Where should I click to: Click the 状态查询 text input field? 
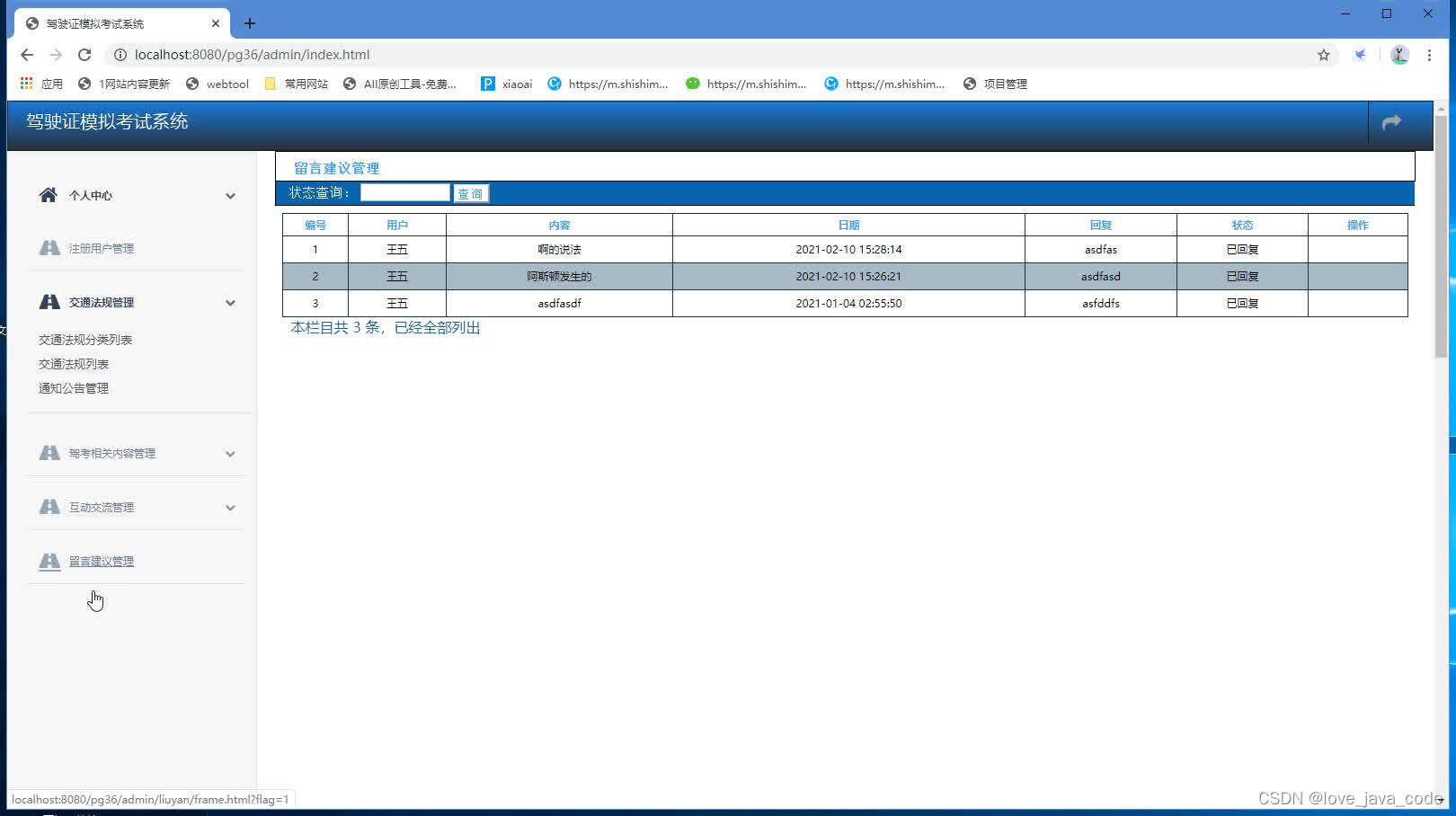tap(404, 192)
